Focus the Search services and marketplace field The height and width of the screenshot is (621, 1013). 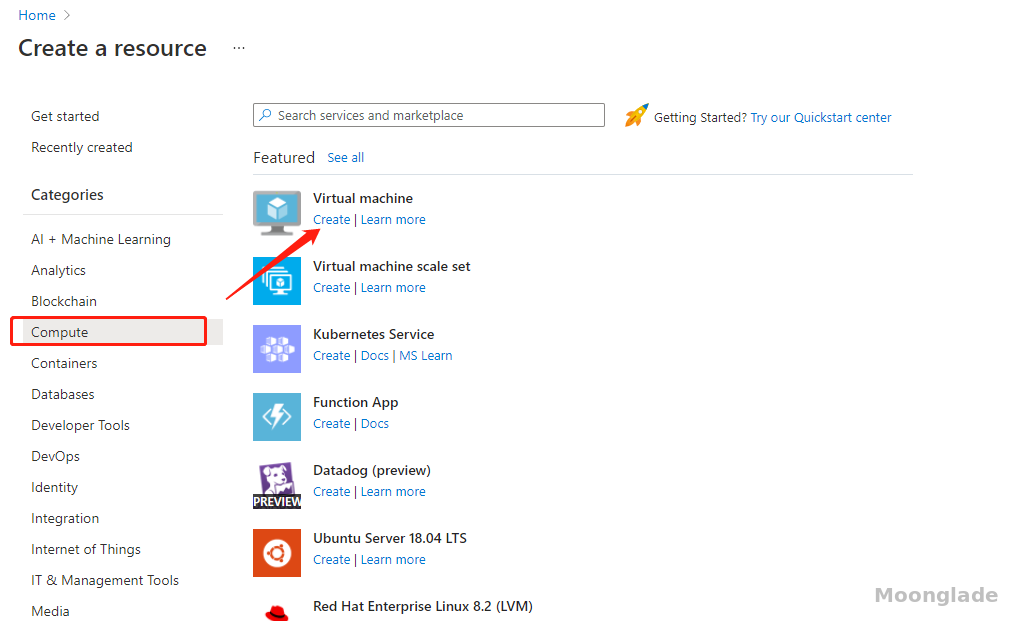[429, 115]
